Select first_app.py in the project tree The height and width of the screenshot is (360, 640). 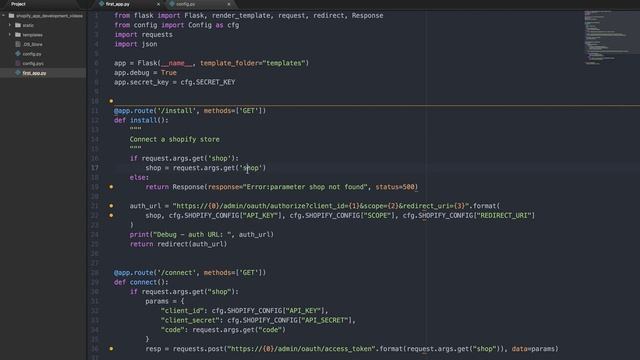pos(34,73)
